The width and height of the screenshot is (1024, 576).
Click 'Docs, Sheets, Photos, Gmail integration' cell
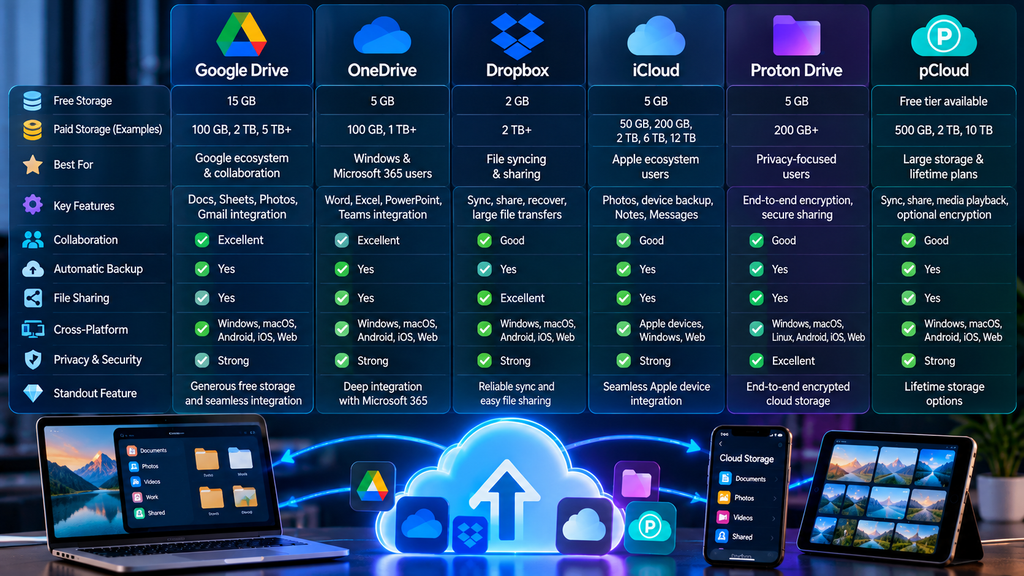coord(242,207)
